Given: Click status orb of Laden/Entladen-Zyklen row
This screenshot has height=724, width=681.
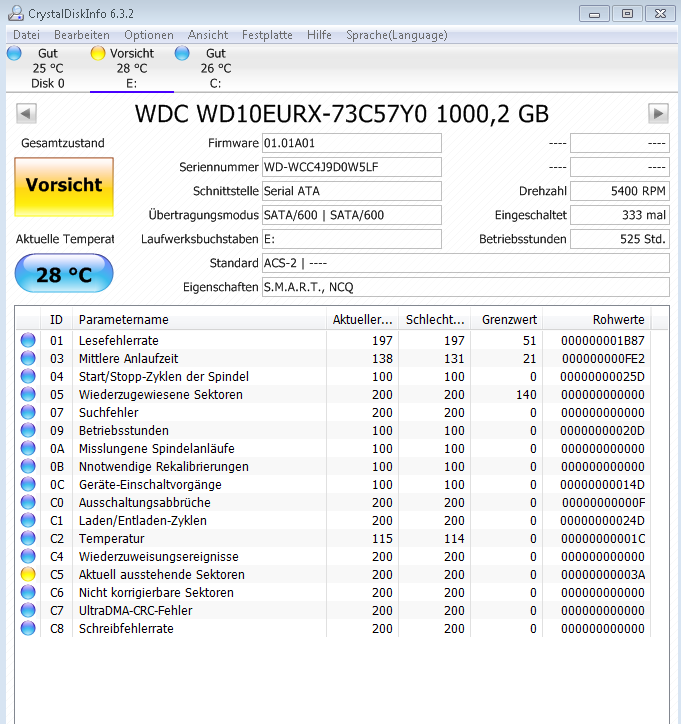Looking at the screenshot, I should 28,520.
